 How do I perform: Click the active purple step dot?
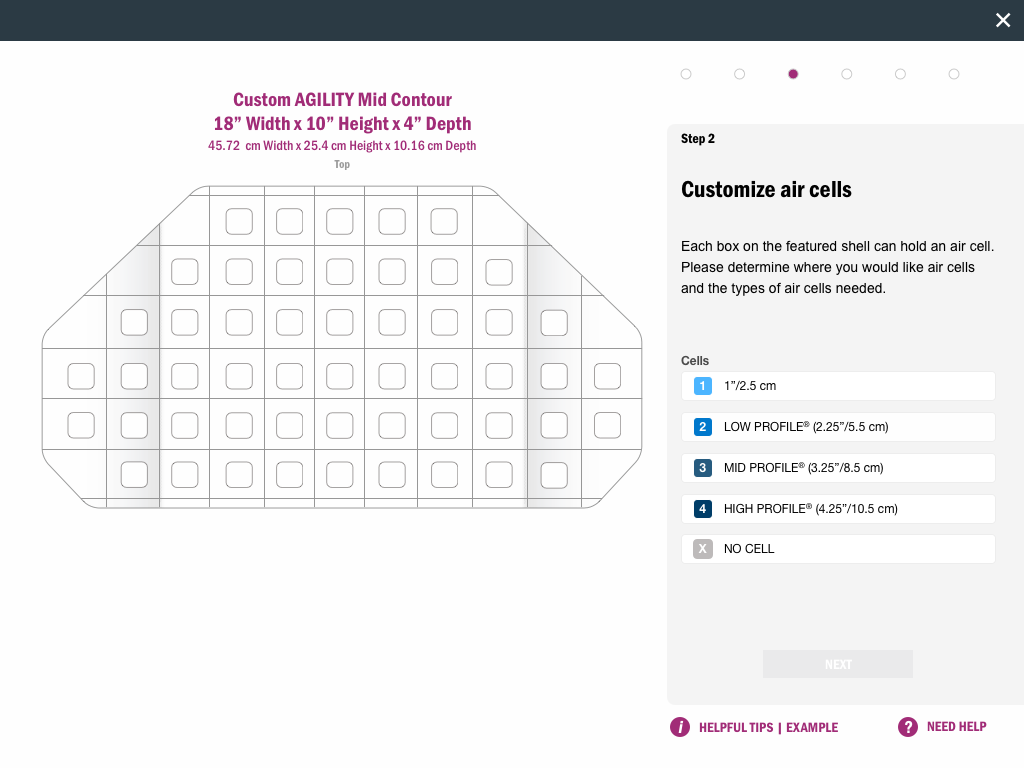coord(793,74)
